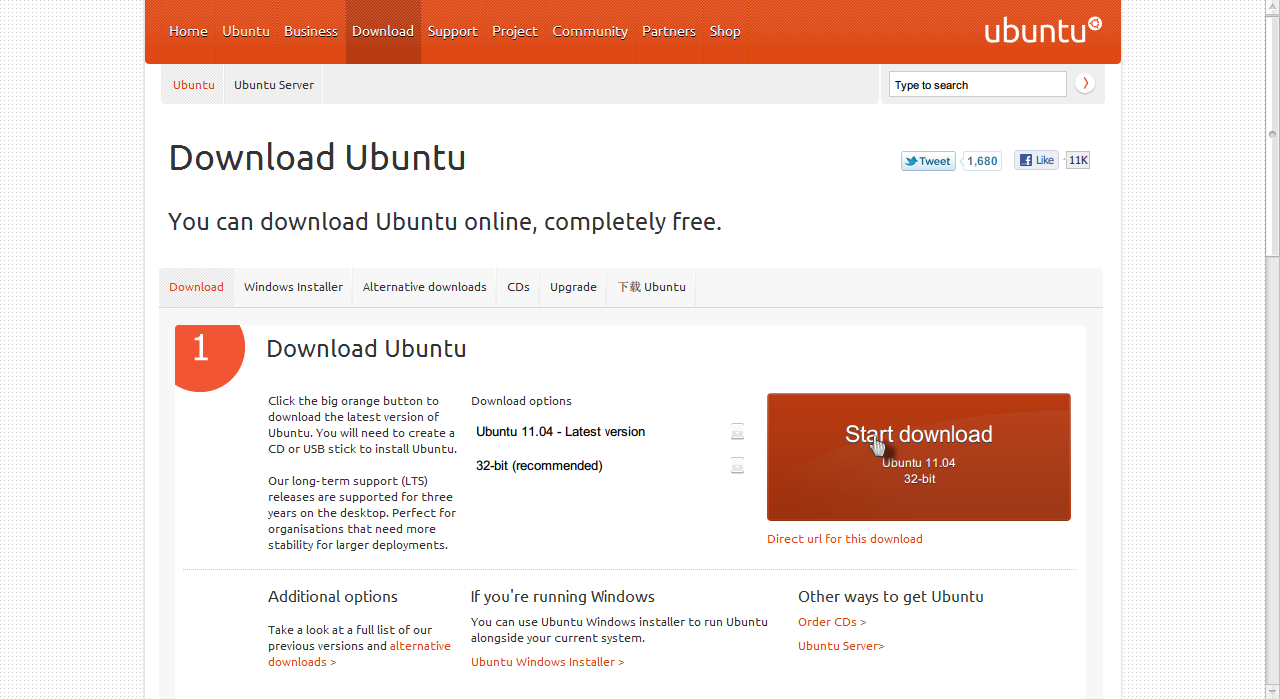The image size is (1280, 699).
Task: Open the Ubuntu 11.04 version dropdown
Action: [737, 431]
